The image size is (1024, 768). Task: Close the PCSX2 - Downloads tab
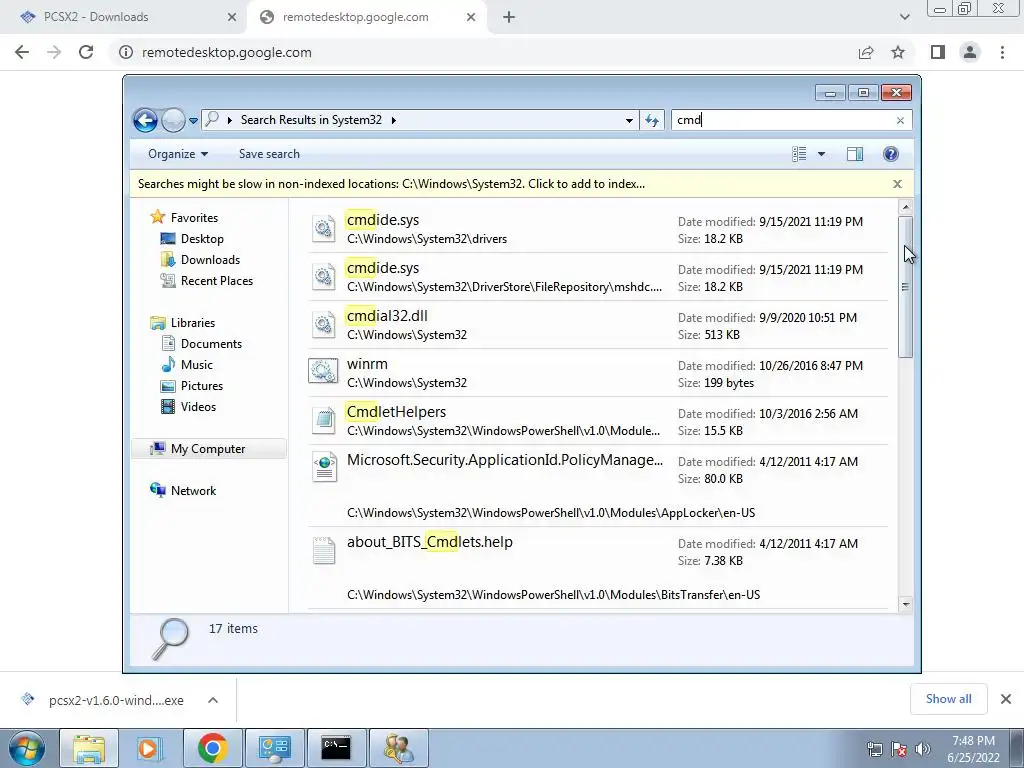232,17
